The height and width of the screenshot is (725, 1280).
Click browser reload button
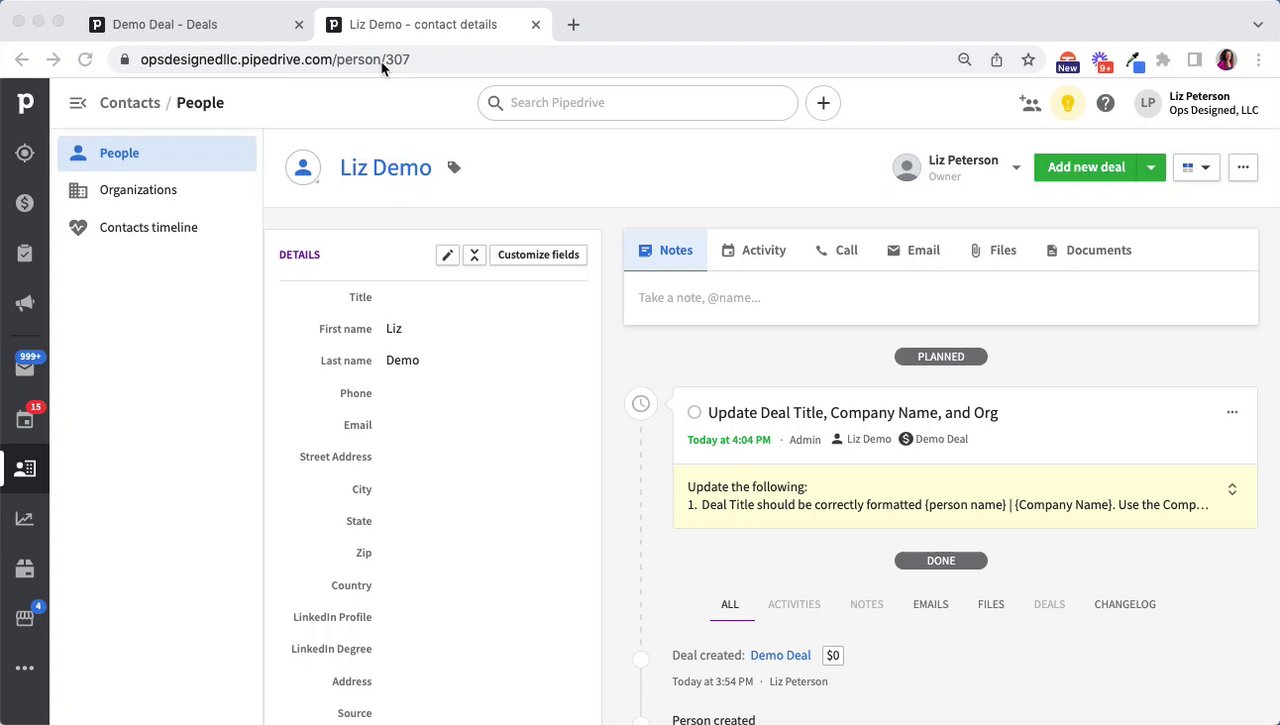point(85,60)
